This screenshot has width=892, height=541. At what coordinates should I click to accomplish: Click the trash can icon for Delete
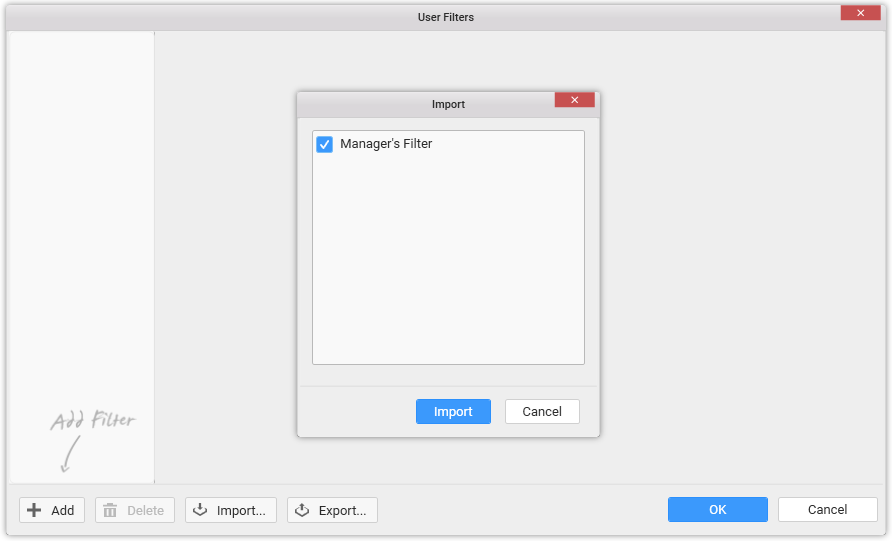coord(110,510)
